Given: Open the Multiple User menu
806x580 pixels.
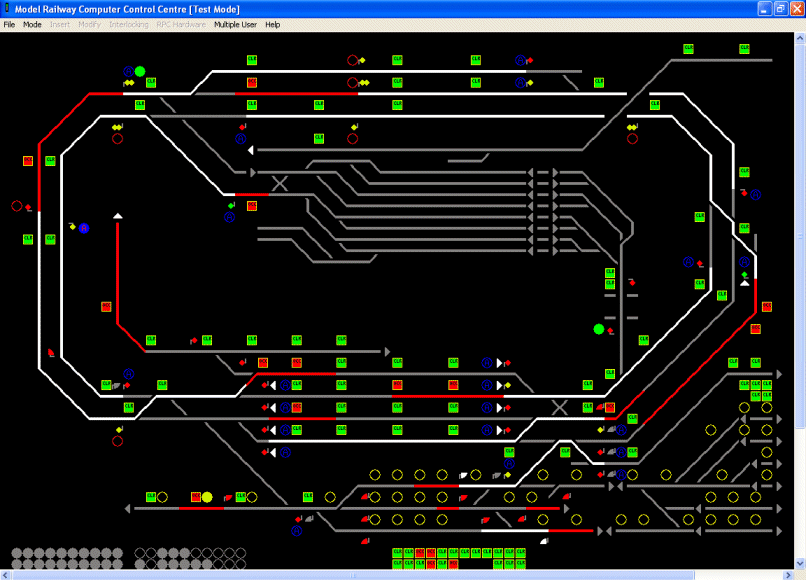Looking at the screenshot, I should pyautogui.click(x=235, y=25).
